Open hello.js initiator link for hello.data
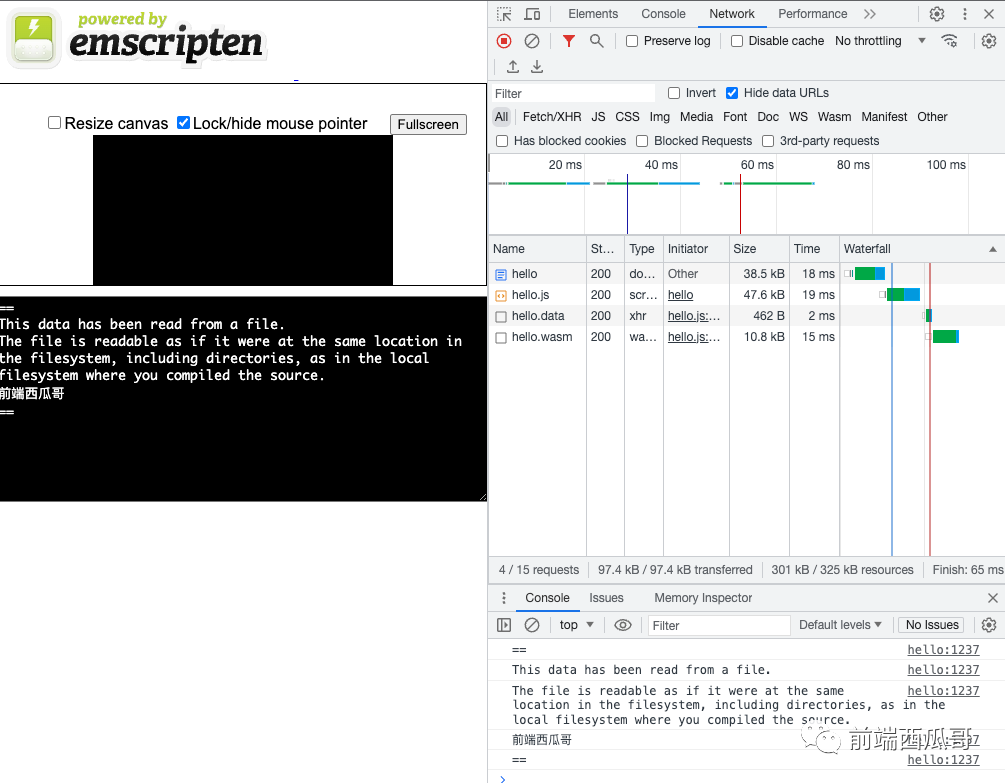Image resolution: width=1005 pixels, height=783 pixels. (694, 316)
